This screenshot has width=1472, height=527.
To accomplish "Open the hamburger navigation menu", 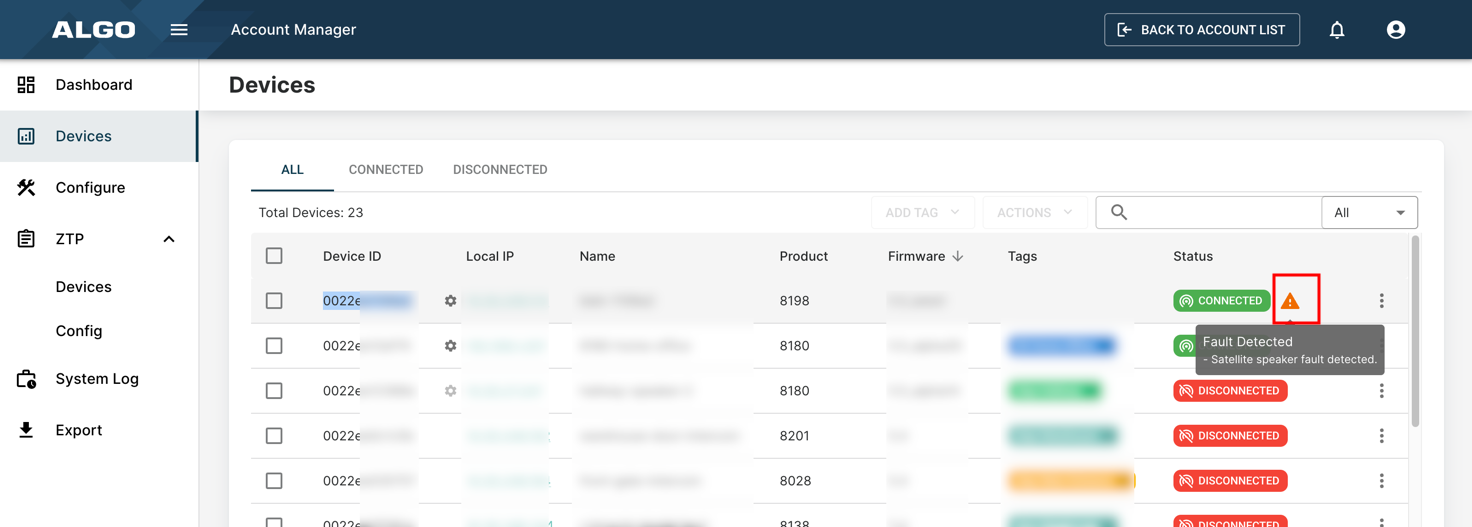I will click(179, 30).
